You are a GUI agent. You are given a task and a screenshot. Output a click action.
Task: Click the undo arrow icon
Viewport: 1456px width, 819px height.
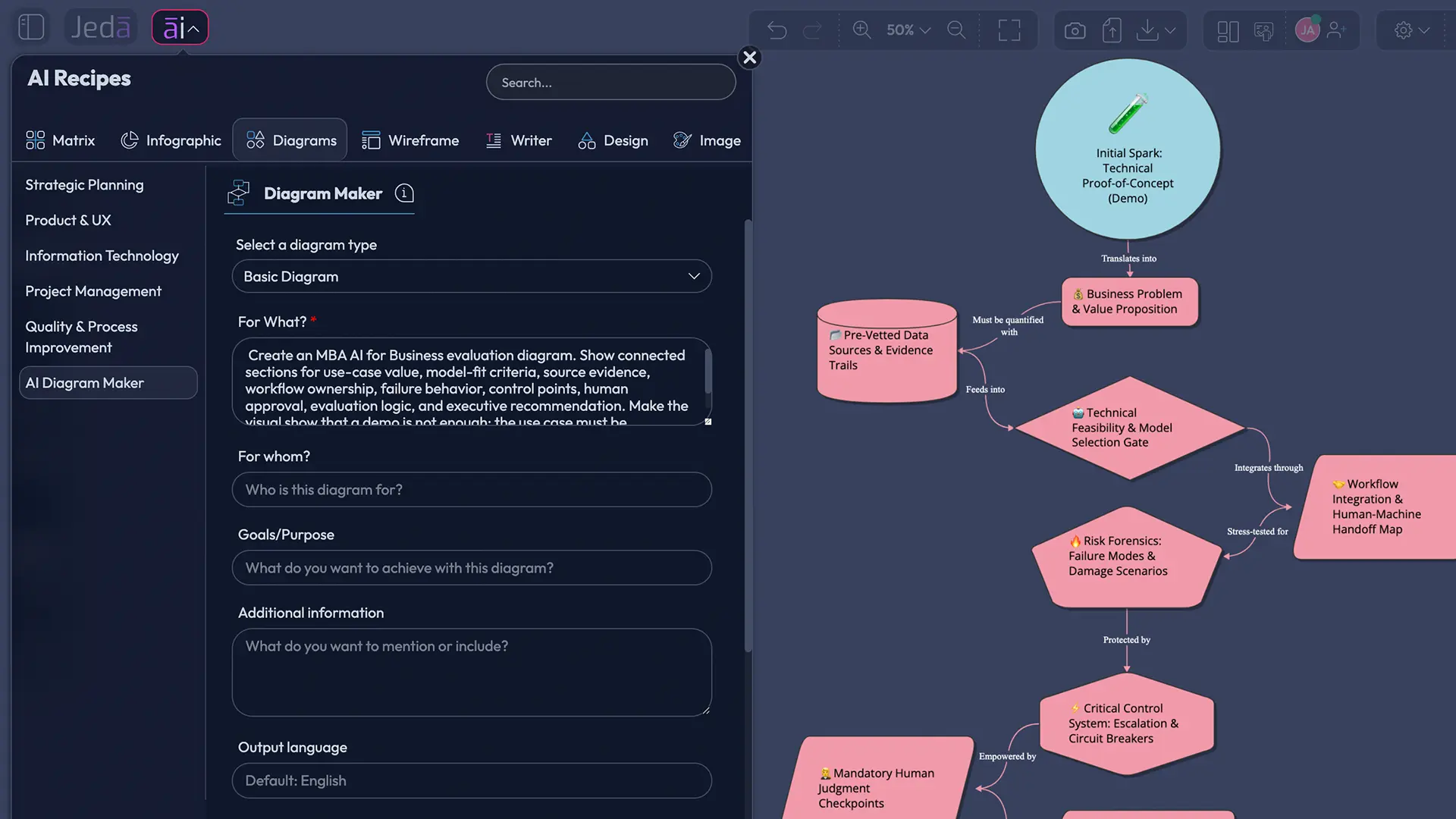pyautogui.click(x=777, y=30)
